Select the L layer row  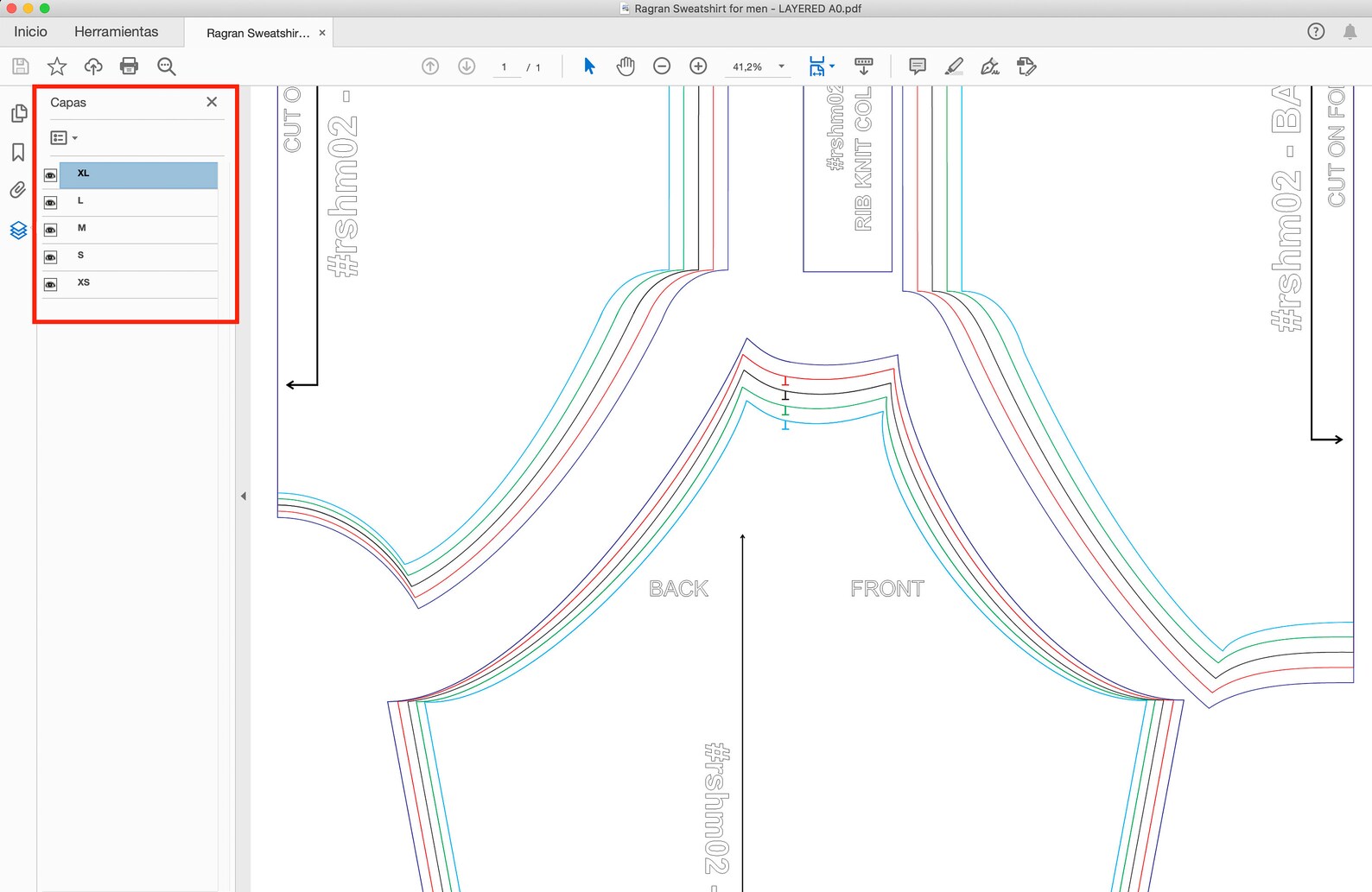[x=138, y=203]
